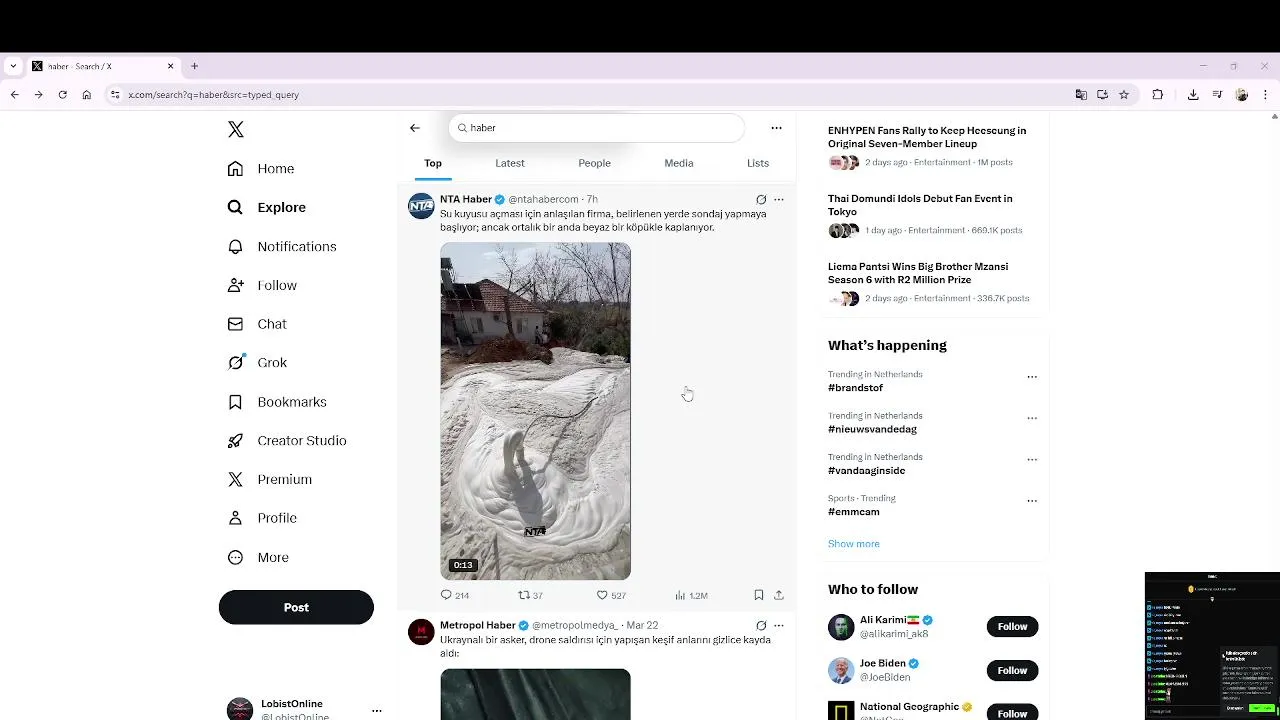Open the browser downloads icon

click(x=1193, y=95)
